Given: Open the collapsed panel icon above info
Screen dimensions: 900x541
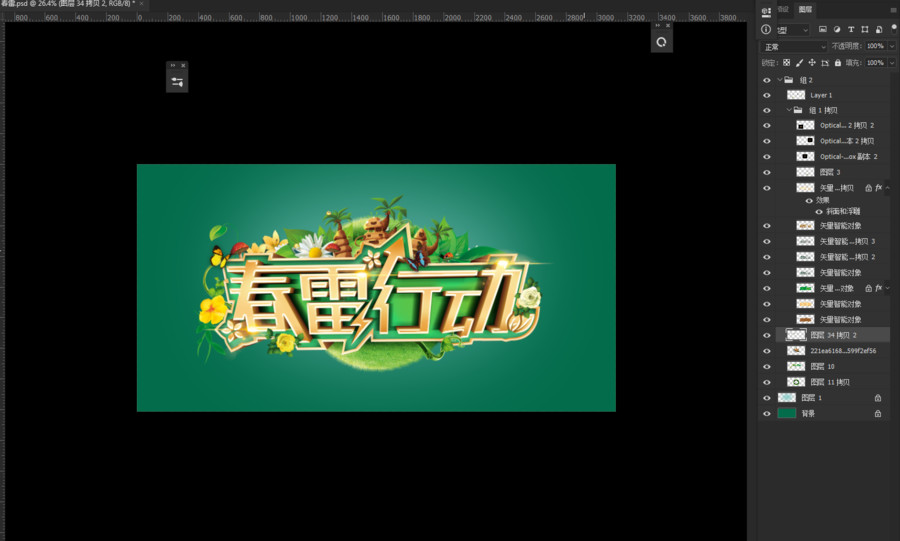Looking at the screenshot, I should (766, 11).
